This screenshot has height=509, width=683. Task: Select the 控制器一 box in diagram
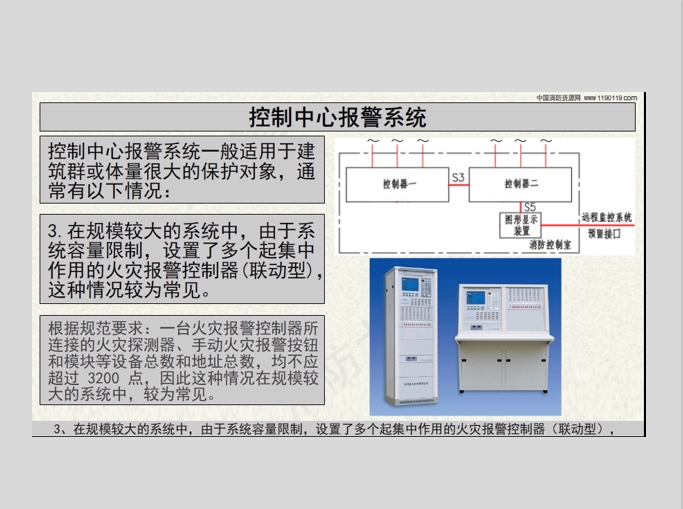tap(399, 185)
